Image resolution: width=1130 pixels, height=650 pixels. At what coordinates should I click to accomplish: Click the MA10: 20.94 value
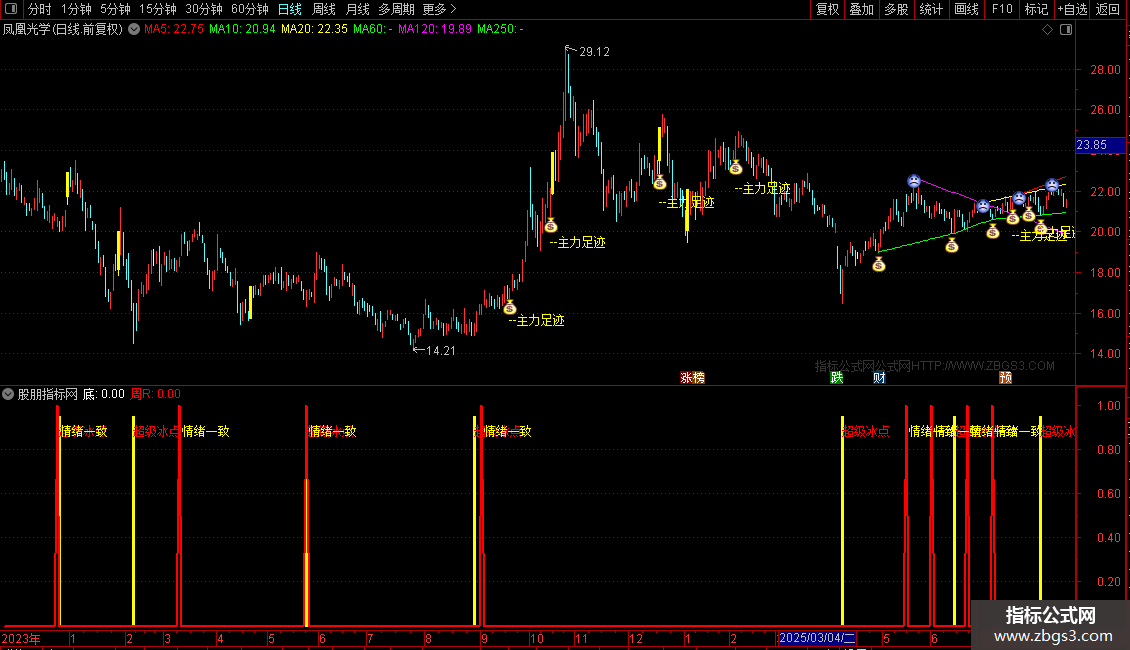(x=242, y=29)
